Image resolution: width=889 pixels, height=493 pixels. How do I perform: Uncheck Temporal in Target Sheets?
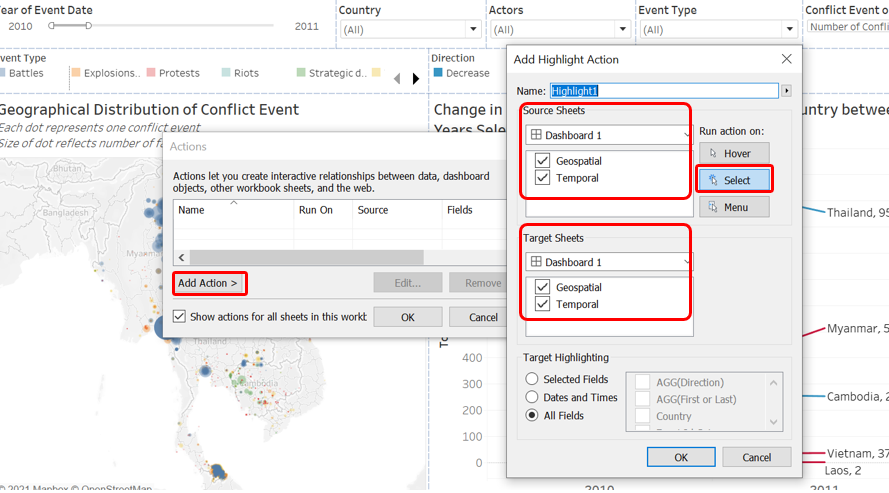[542, 304]
